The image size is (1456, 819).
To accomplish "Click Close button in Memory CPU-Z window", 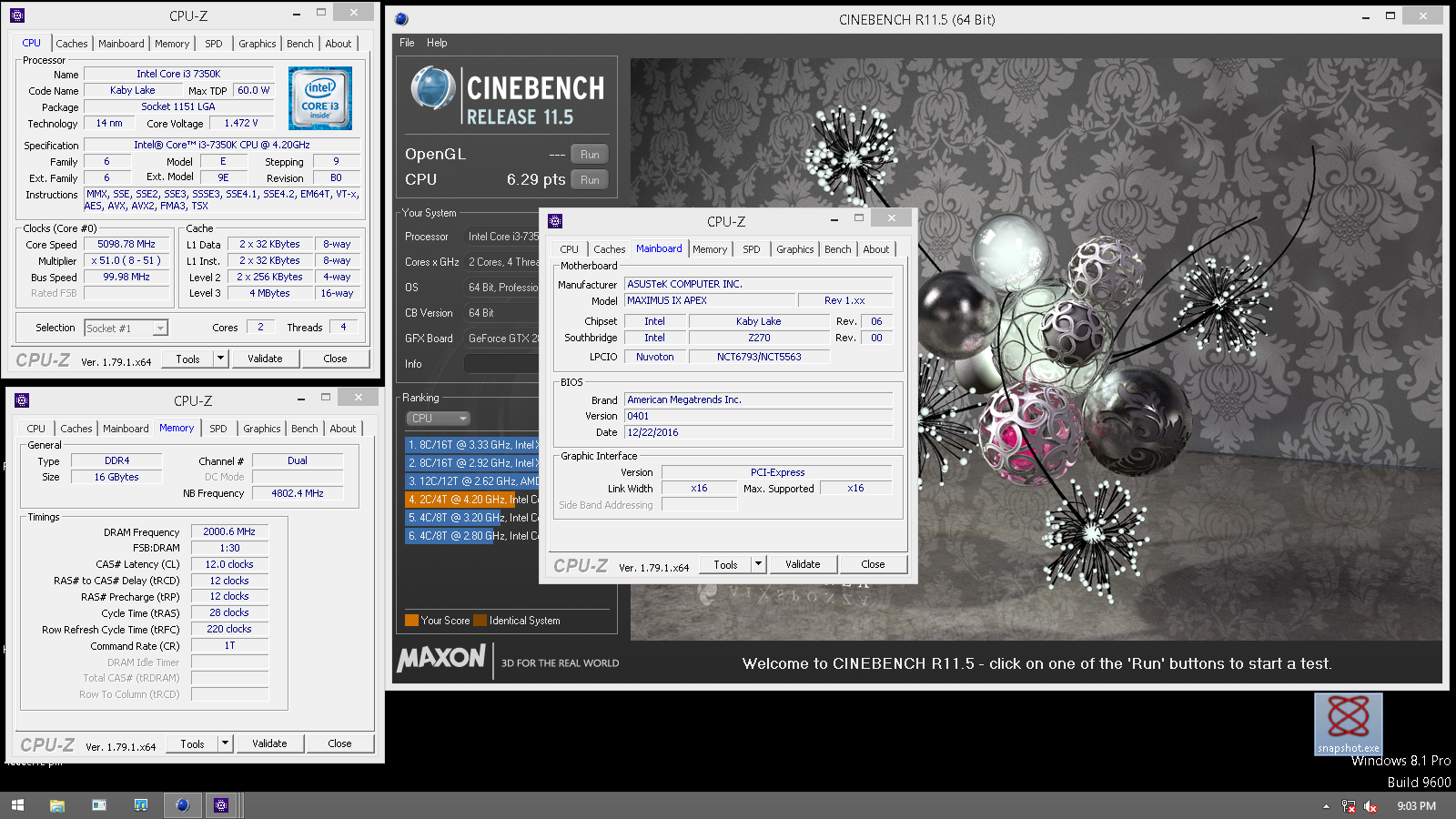I will pyautogui.click(x=339, y=743).
